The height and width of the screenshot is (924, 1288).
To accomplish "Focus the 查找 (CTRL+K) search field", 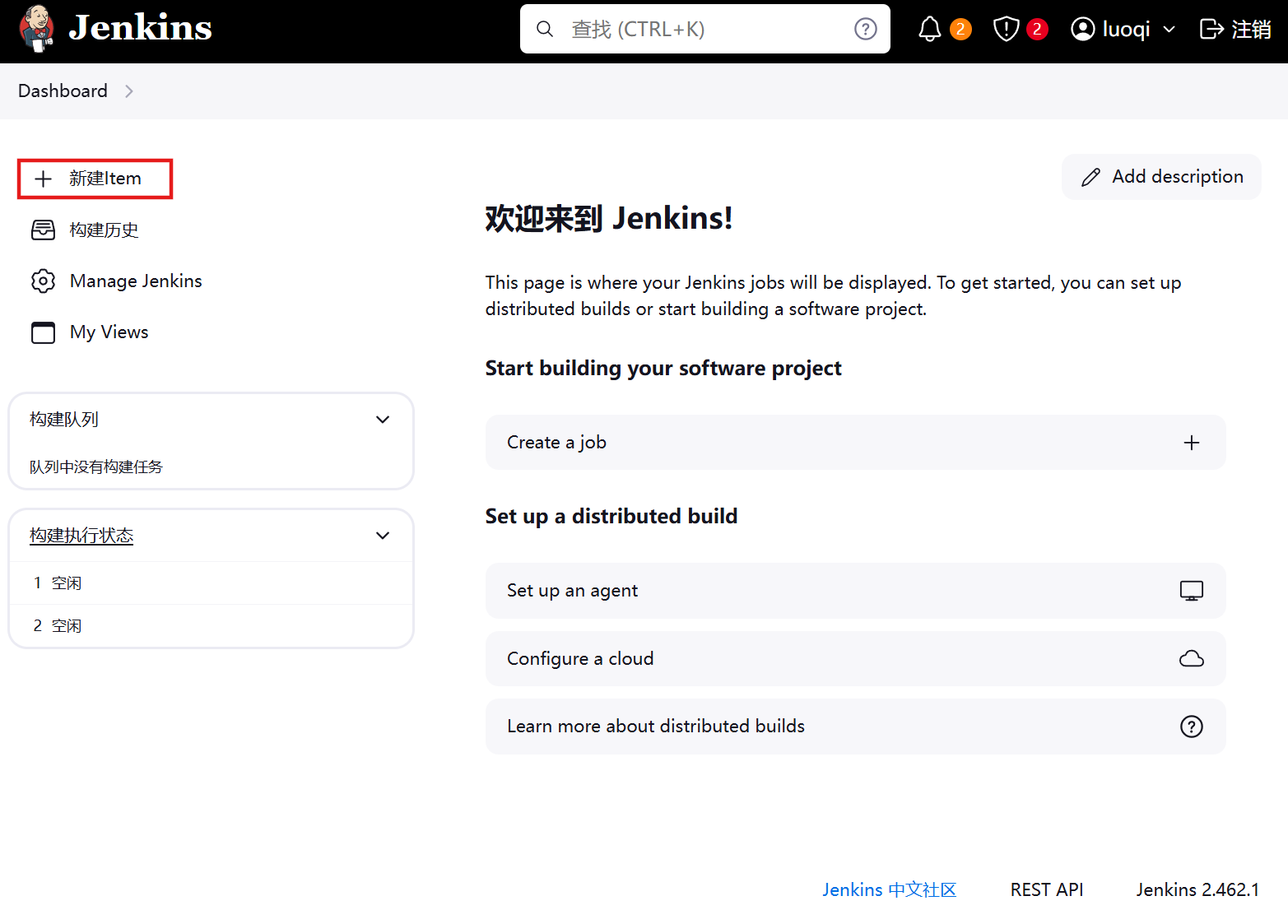I will coord(705,29).
